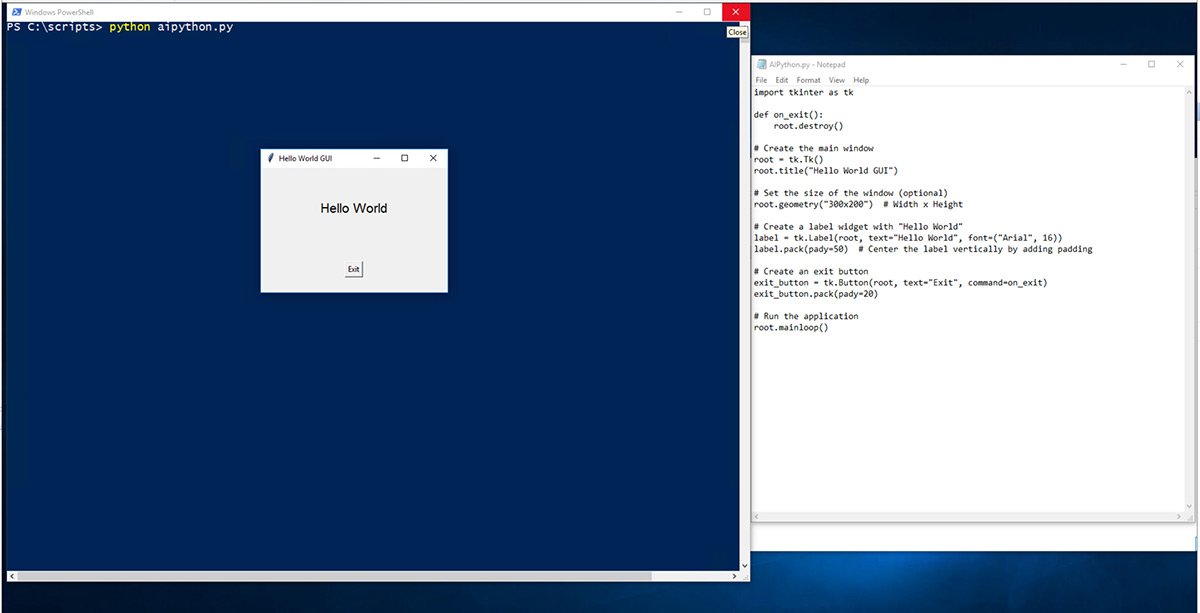Click the Hello World label in the GUI window
Screen dimensions: 1200x613
coord(353,208)
